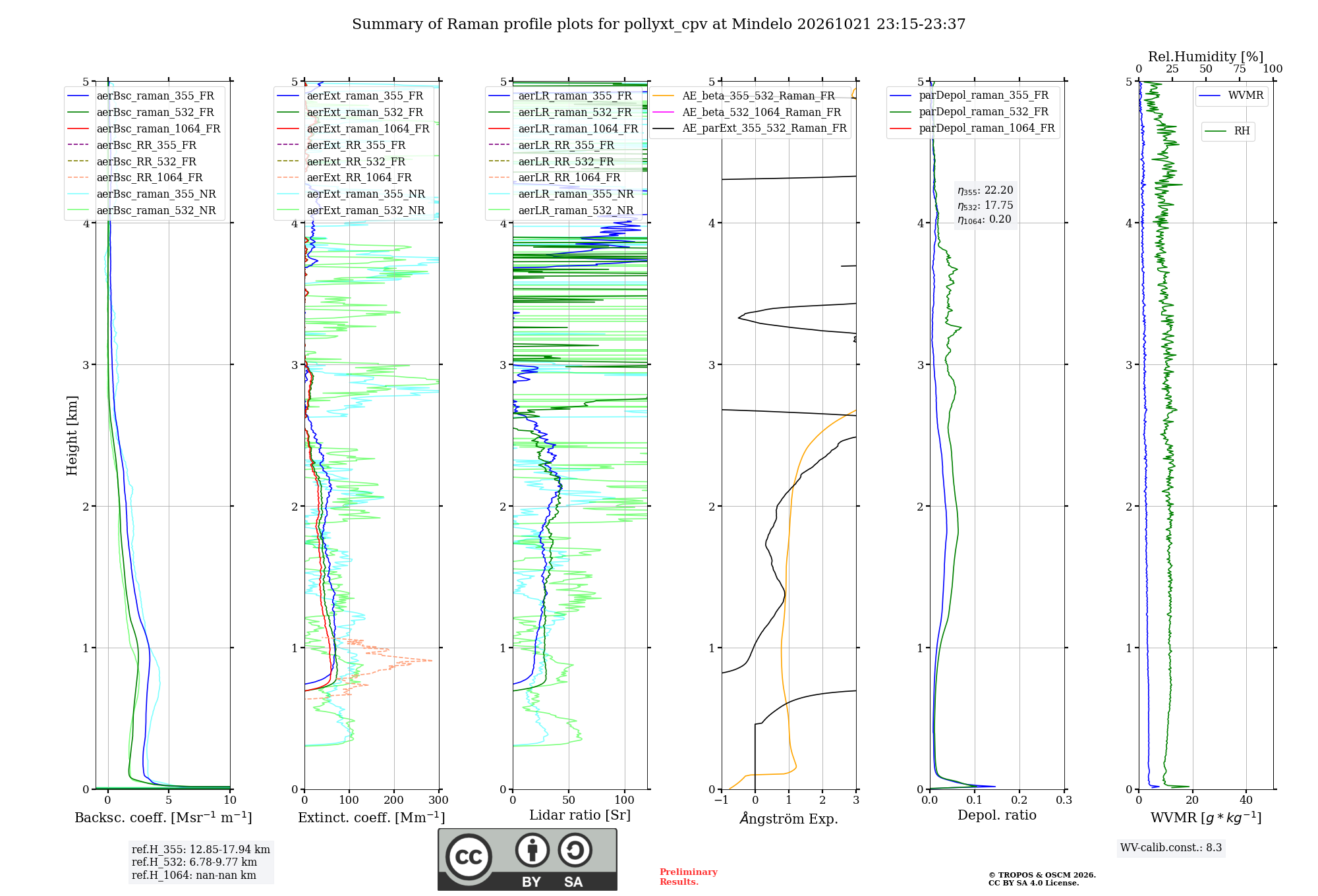The image size is (1318, 896).
Task: Click the TROPOS & OSCM copyright text
Action: [x=1042, y=879]
